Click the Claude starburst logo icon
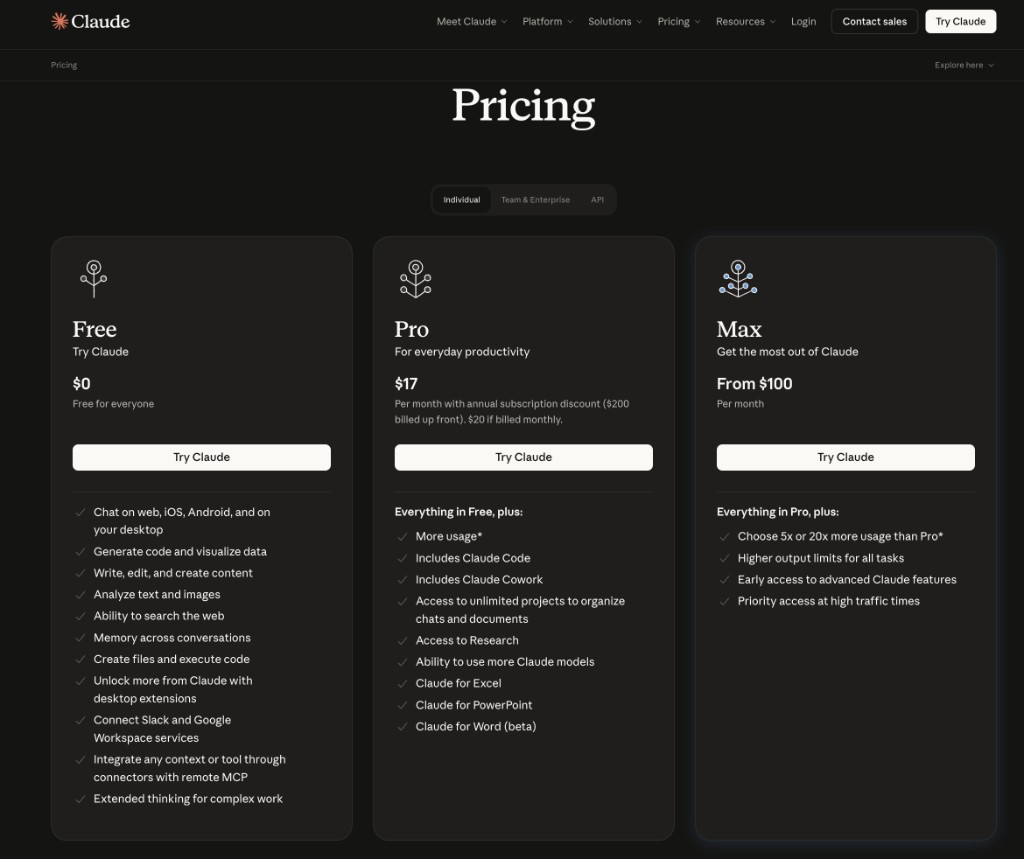This screenshot has width=1024, height=859. (x=60, y=21)
